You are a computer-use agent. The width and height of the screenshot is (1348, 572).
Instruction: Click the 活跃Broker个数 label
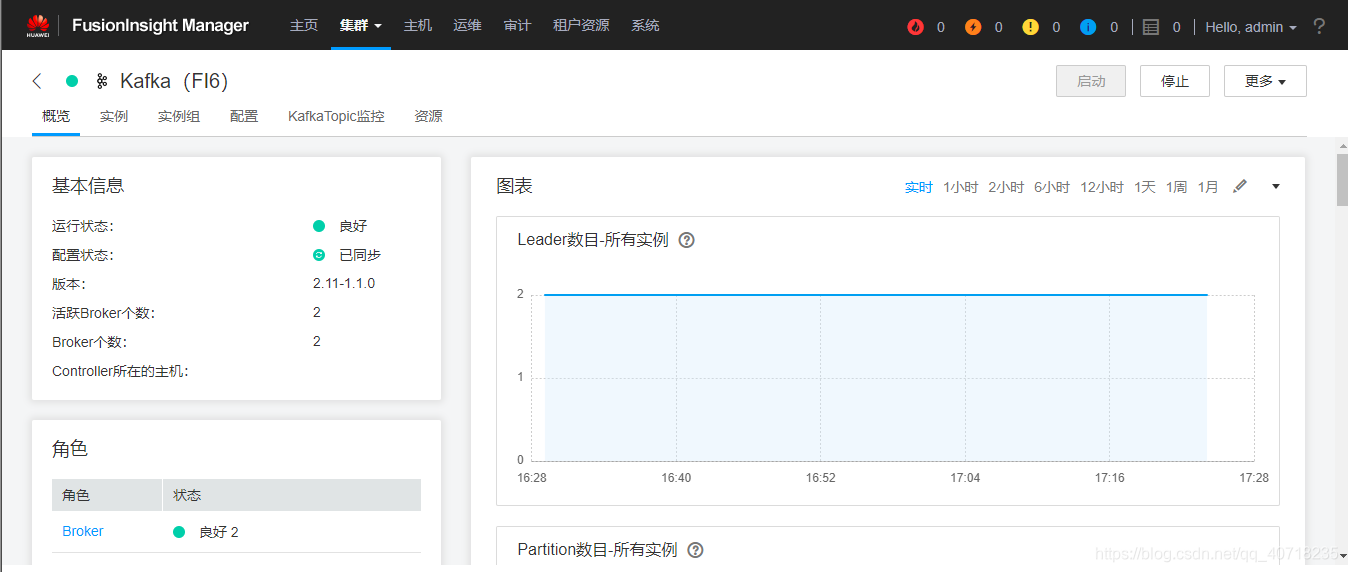point(104,313)
